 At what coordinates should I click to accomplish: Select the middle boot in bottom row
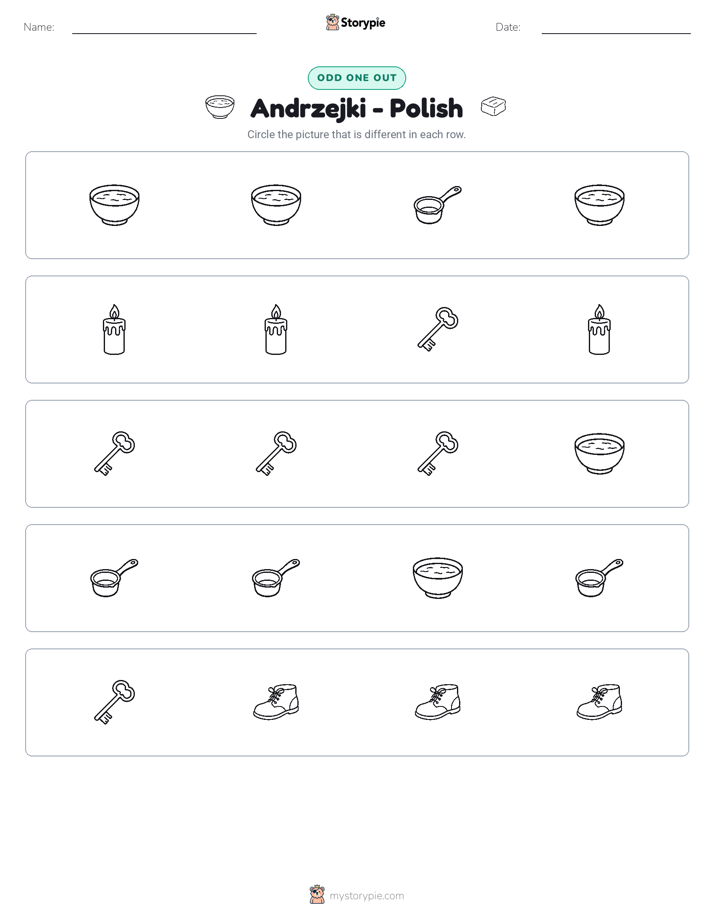tap(438, 702)
